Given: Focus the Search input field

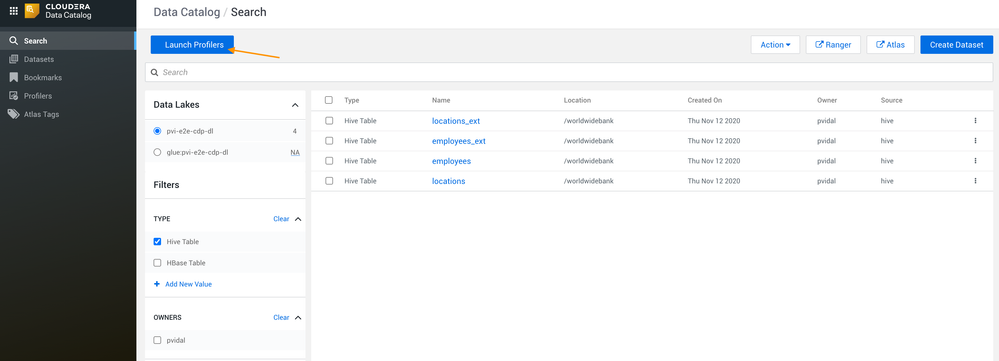Looking at the screenshot, I should tap(569, 73).
